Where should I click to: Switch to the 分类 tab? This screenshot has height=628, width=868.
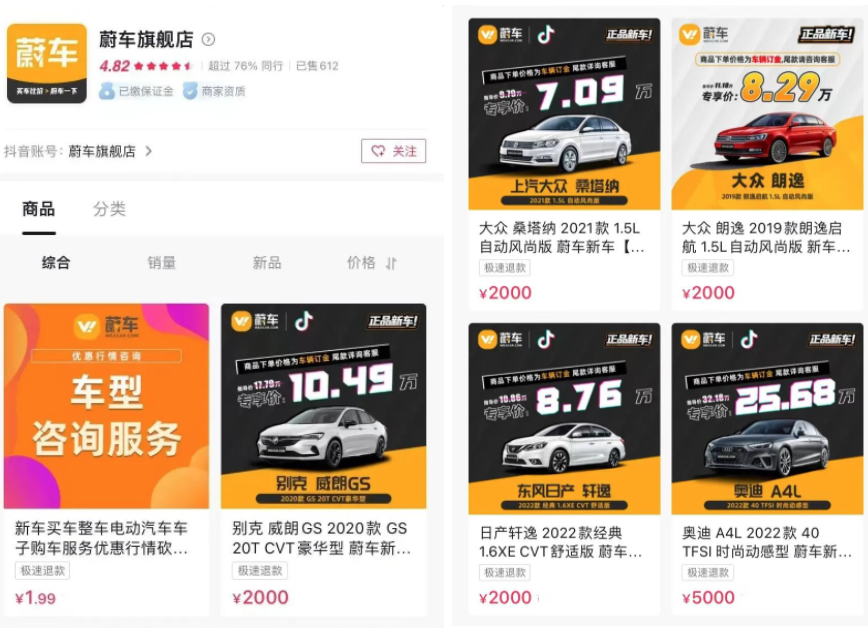pos(110,209)
